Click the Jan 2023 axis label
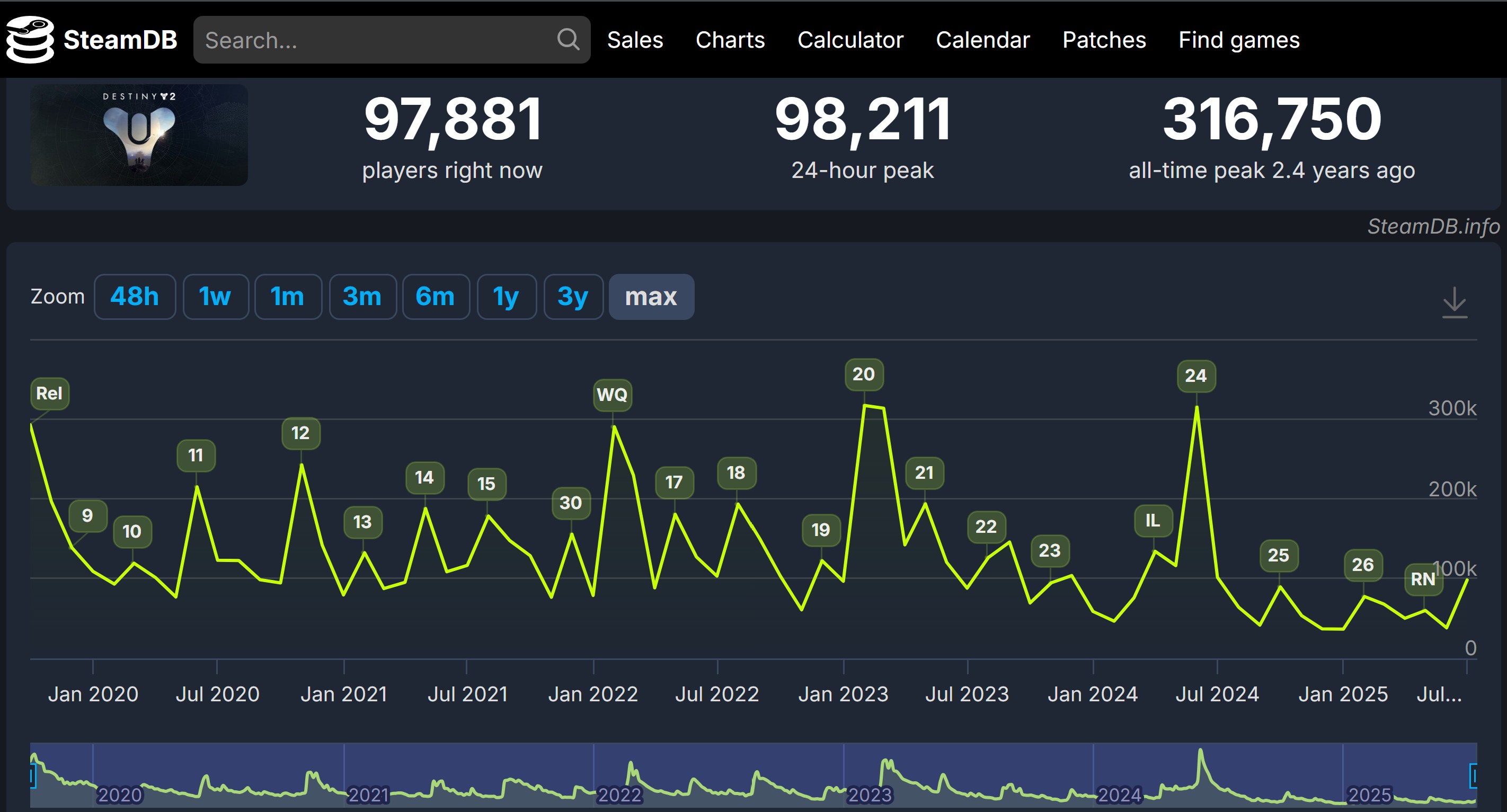1507x812 pixels. pyautogui.click(x=843, y=694)
